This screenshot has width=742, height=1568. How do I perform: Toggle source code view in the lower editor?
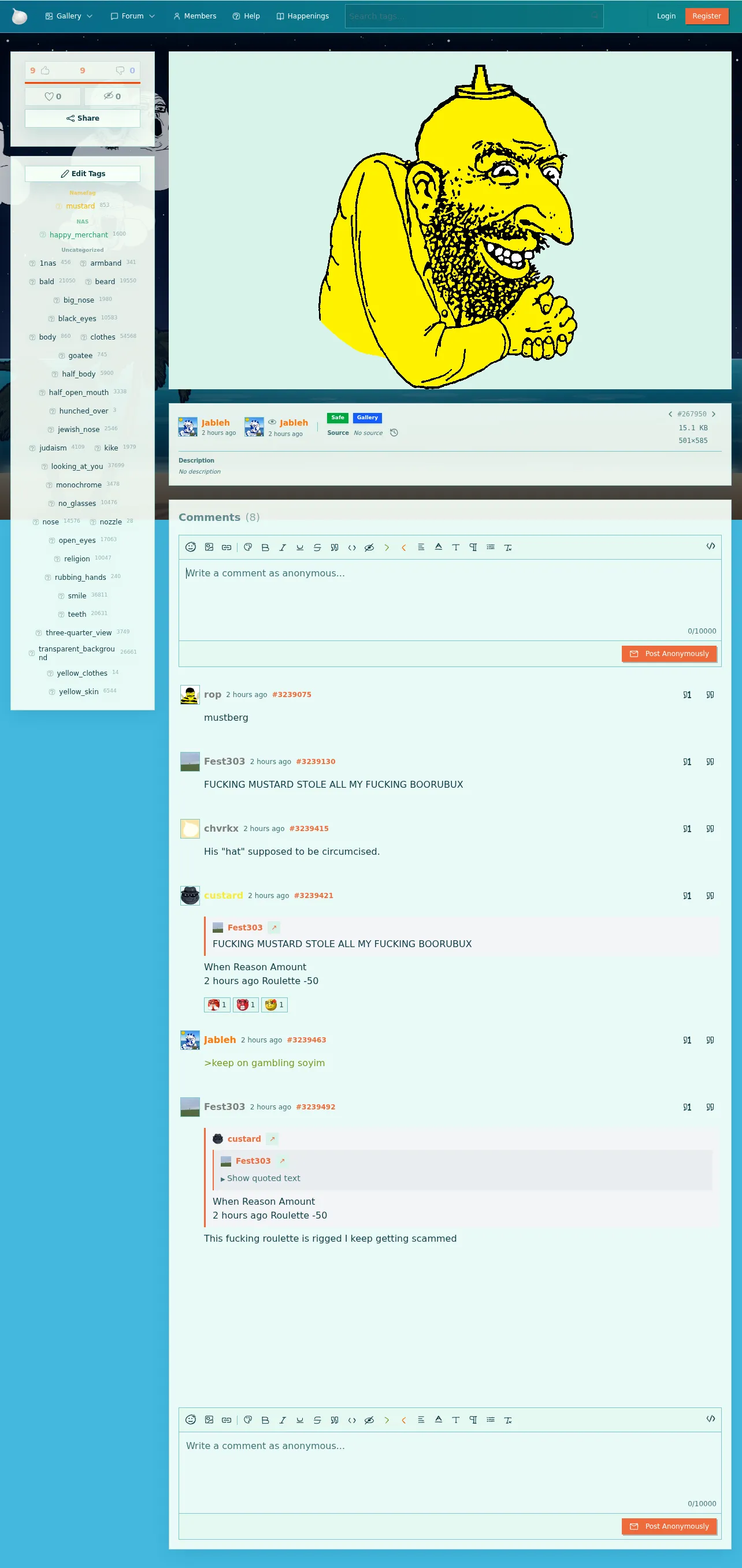[710, 1418]
